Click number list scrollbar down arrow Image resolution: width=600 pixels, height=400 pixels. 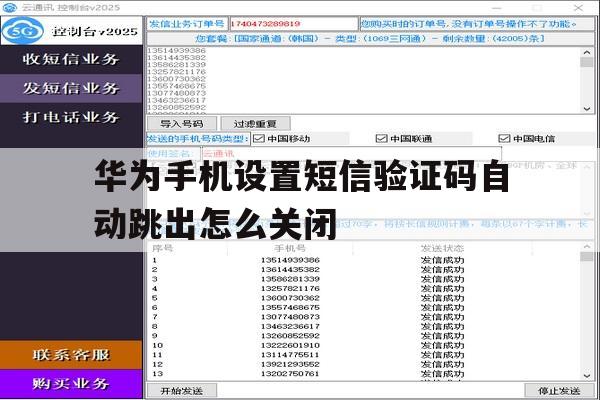587,109
